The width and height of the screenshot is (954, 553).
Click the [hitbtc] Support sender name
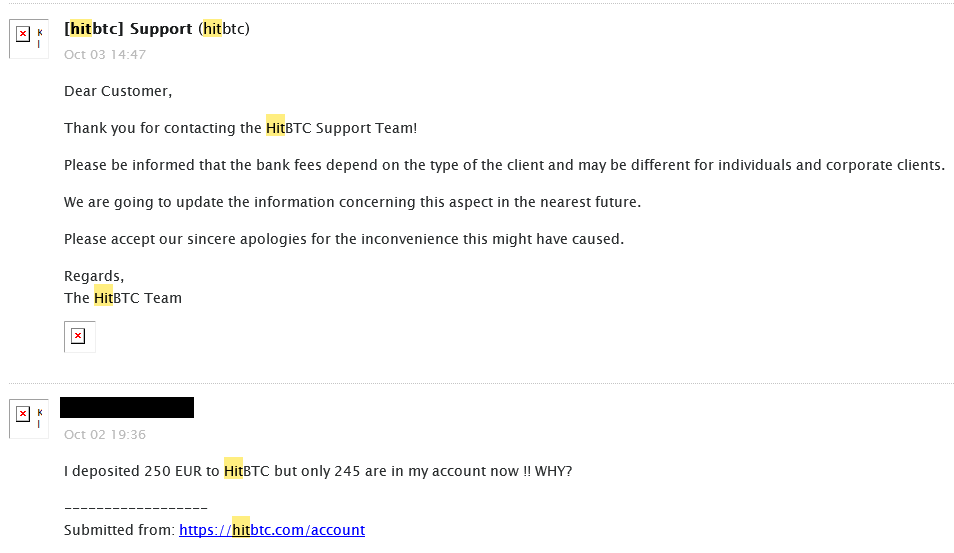click(128, 29)
